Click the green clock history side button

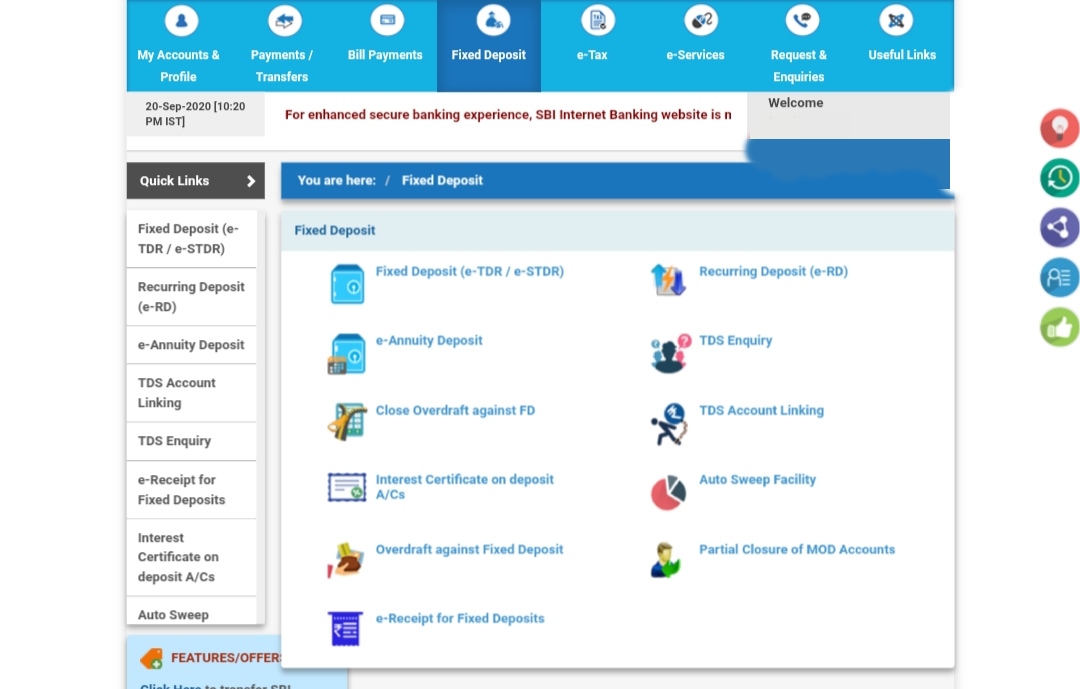click(1059, 178)
